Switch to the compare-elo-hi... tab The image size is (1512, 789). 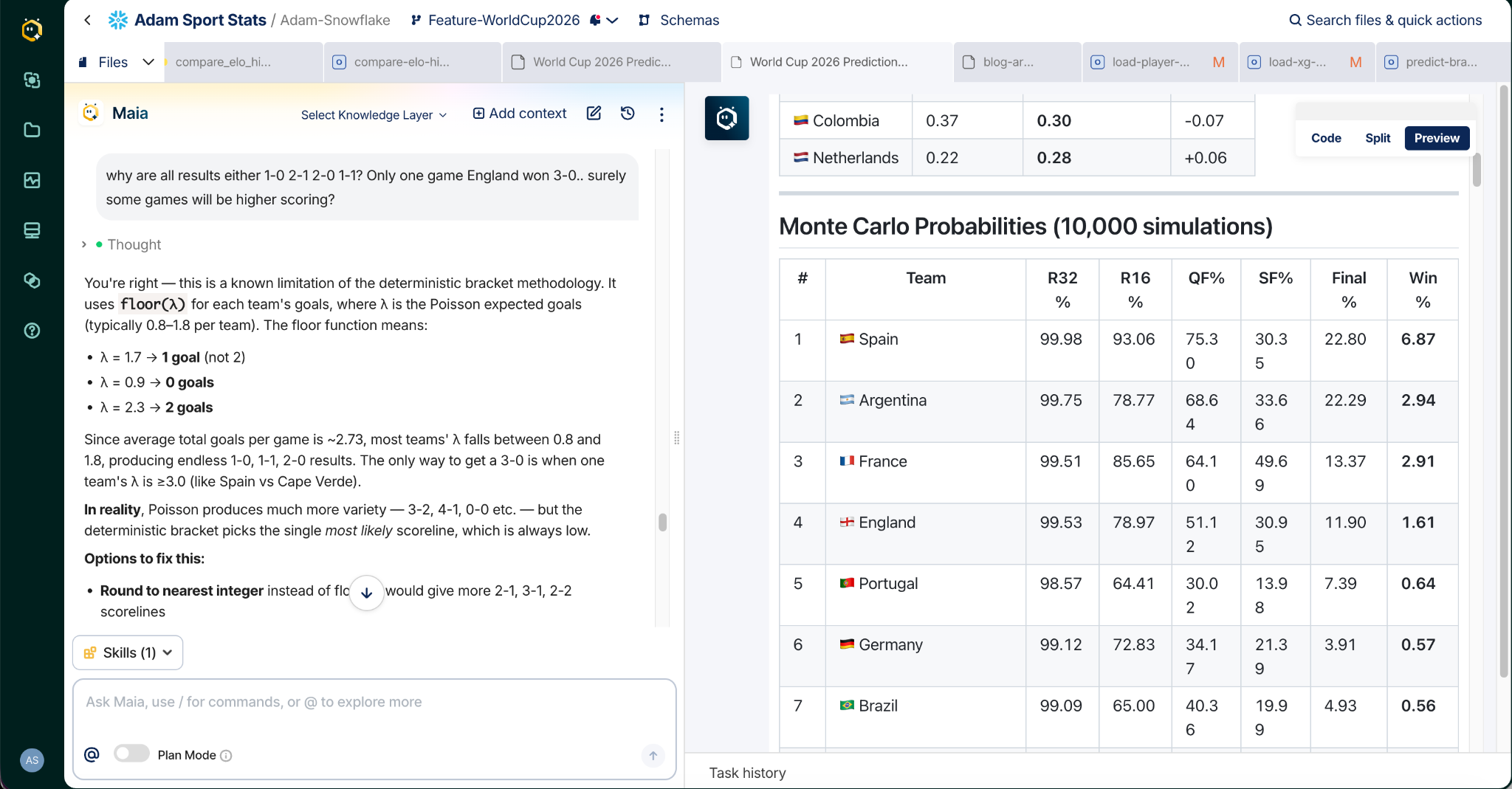point(412,62)
